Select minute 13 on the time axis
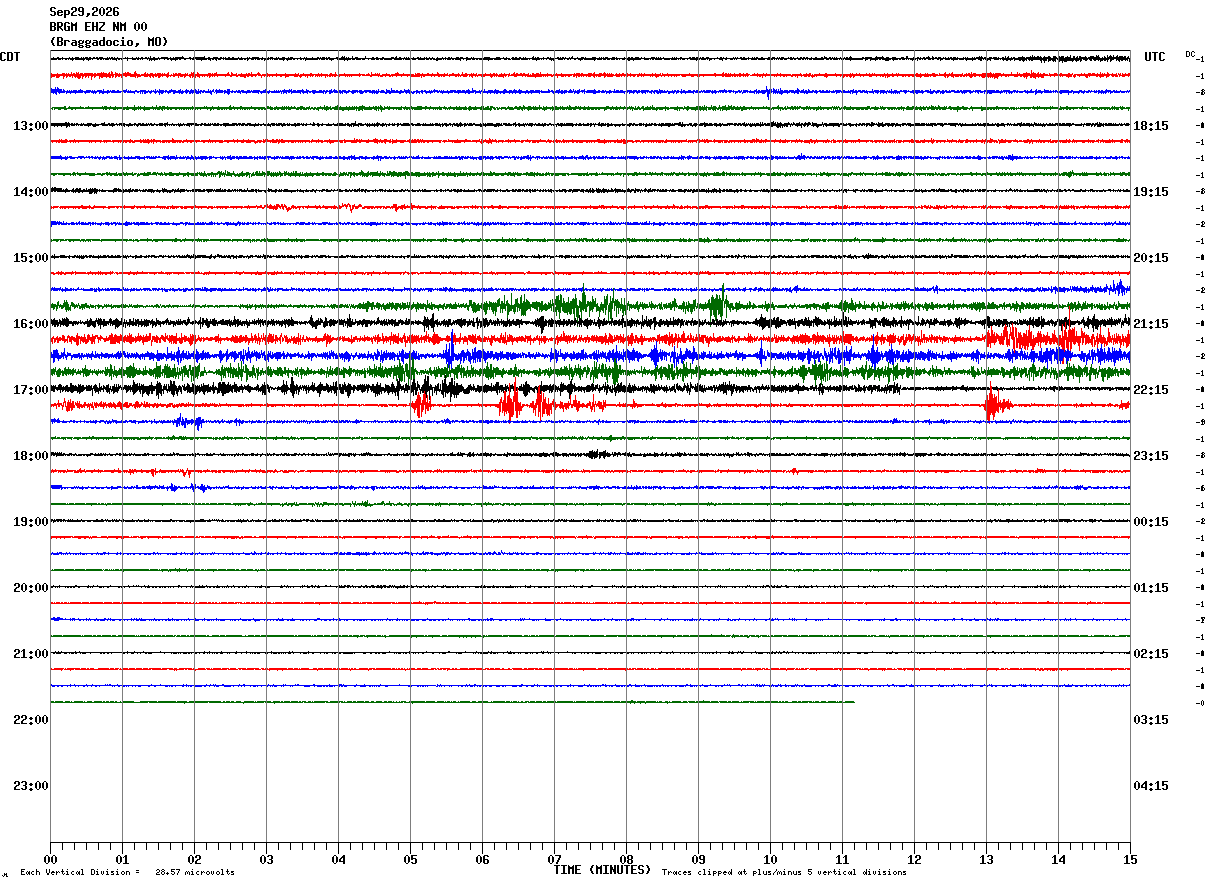The height and width of the screenshot is (886, 1210). point(986,860)
